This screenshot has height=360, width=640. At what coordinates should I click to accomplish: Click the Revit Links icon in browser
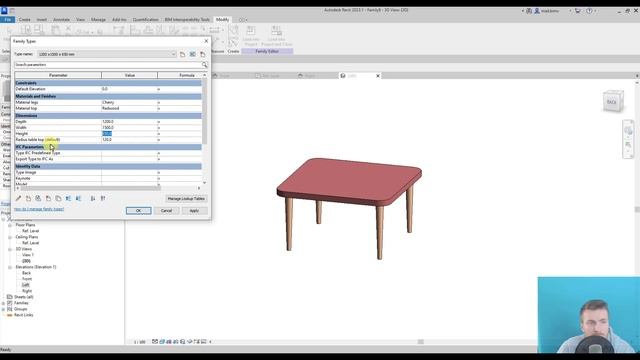pos(9,315)
